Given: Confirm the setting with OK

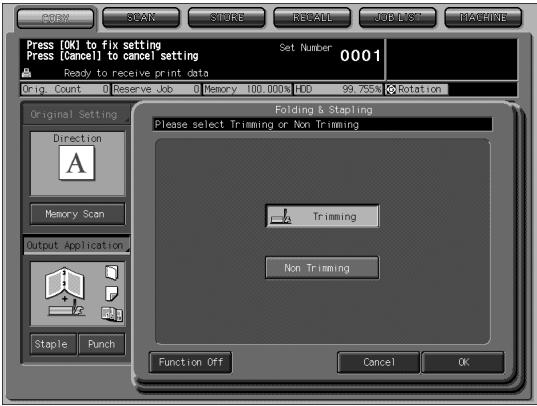Looking at the screenshot, I should coord(463,362).
